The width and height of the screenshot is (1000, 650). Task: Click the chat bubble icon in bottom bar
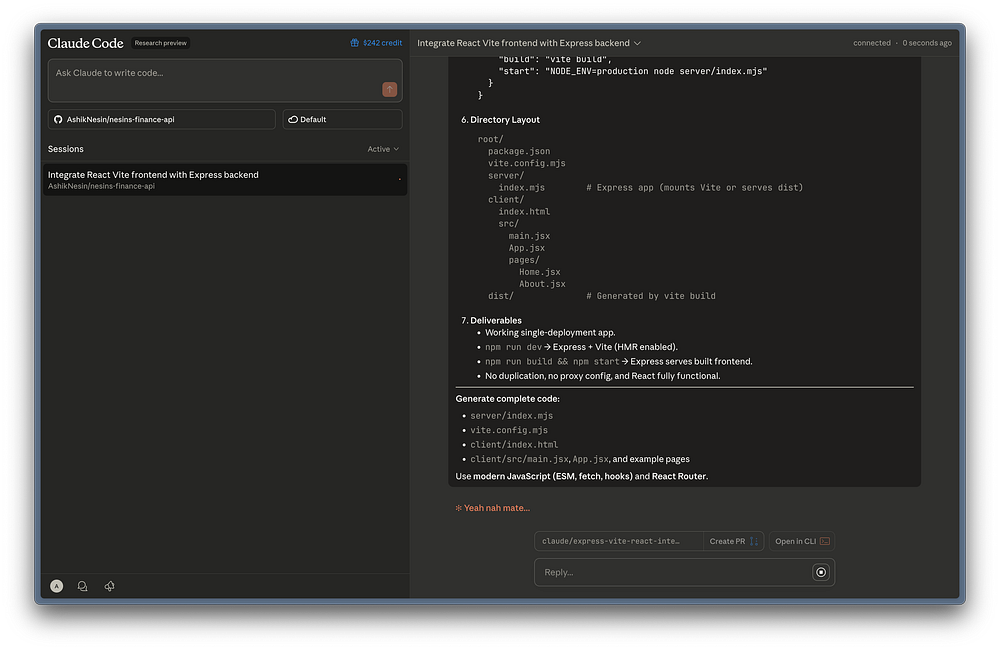82,586
